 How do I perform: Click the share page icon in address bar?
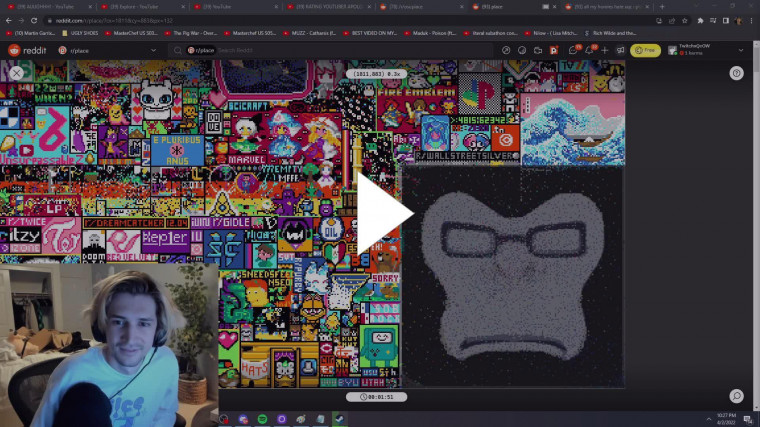[672, 21]
